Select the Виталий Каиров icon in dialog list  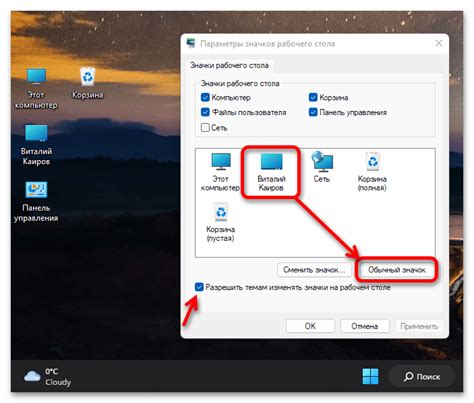271,172
